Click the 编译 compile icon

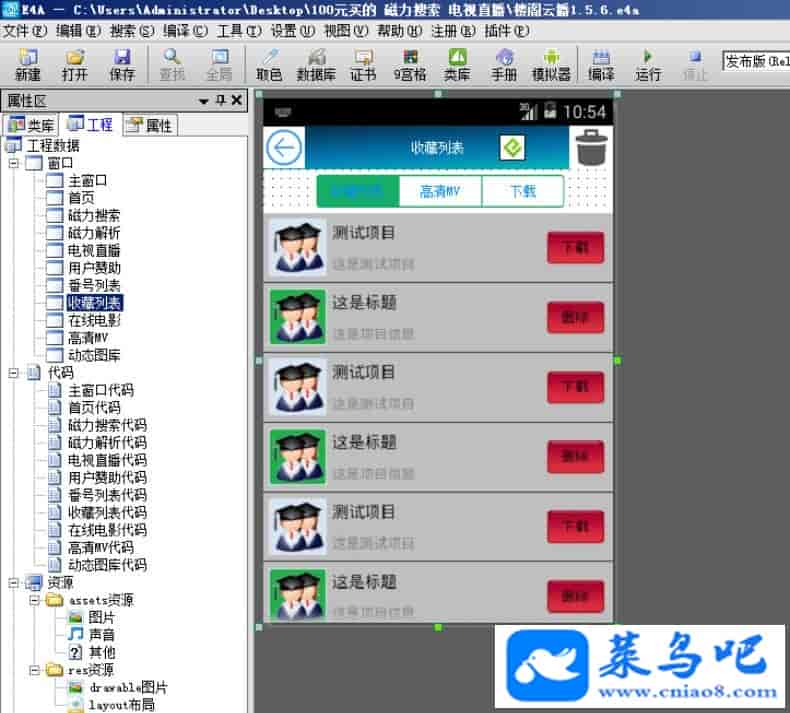point(601,64)
